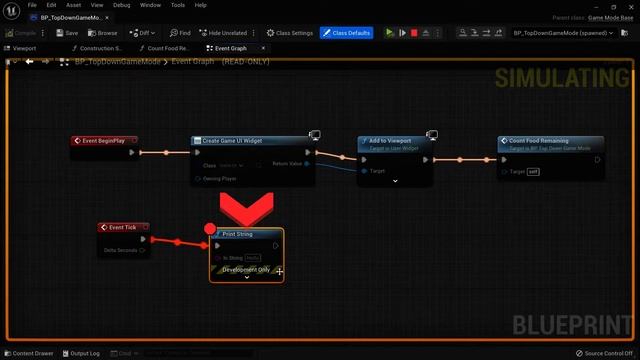Open the Help menu
Image resolution: width=640 pixels, height=360 pixels.
(200, 5)
